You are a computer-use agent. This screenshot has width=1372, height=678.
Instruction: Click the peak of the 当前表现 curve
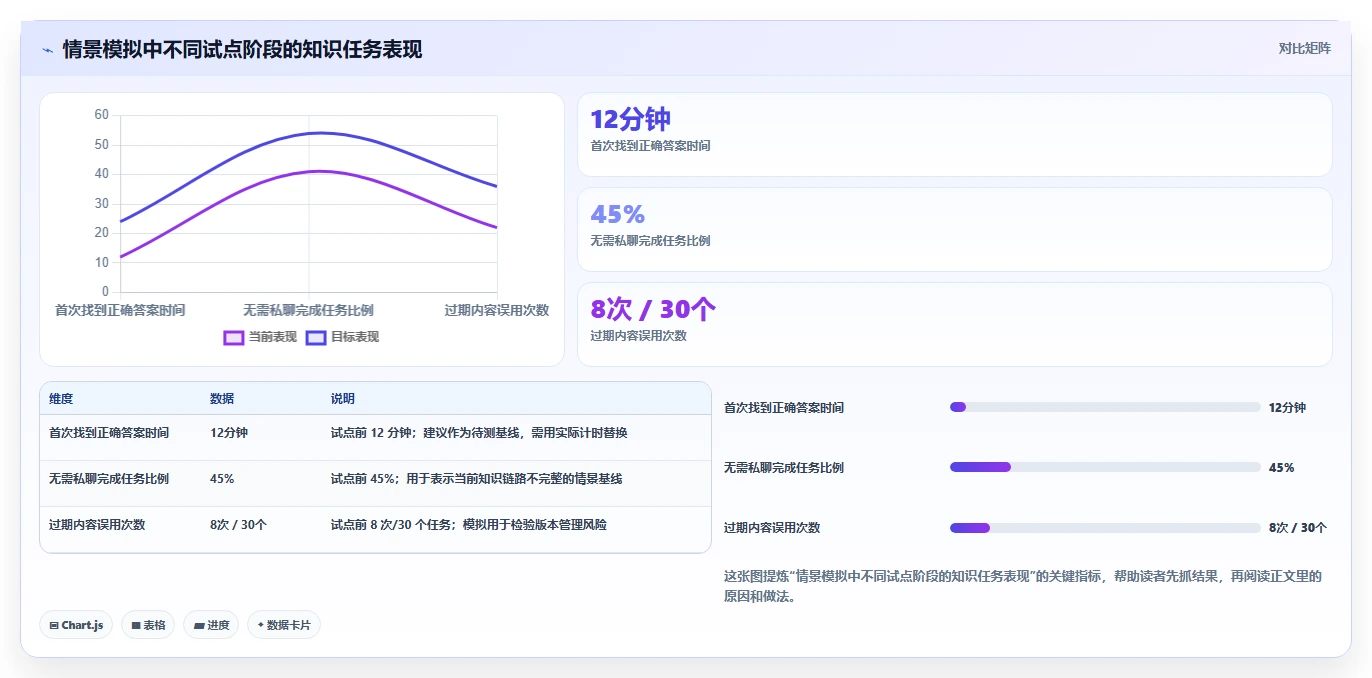318,171
